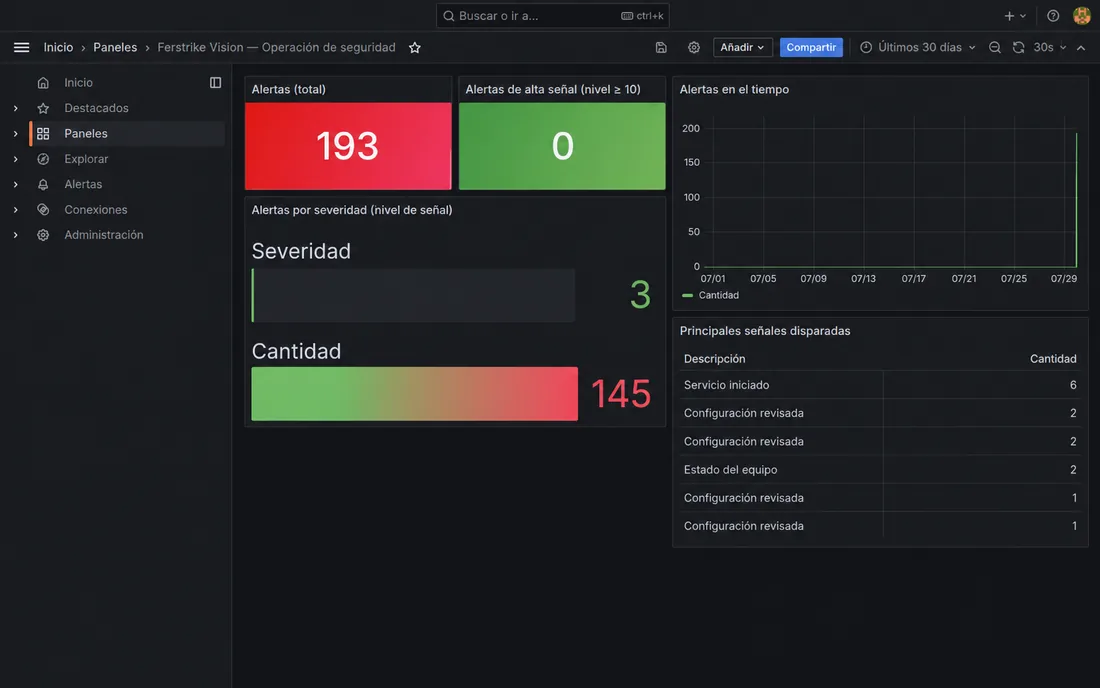
Task: Click the clock icon of time picker
Action: click(866, 47)
